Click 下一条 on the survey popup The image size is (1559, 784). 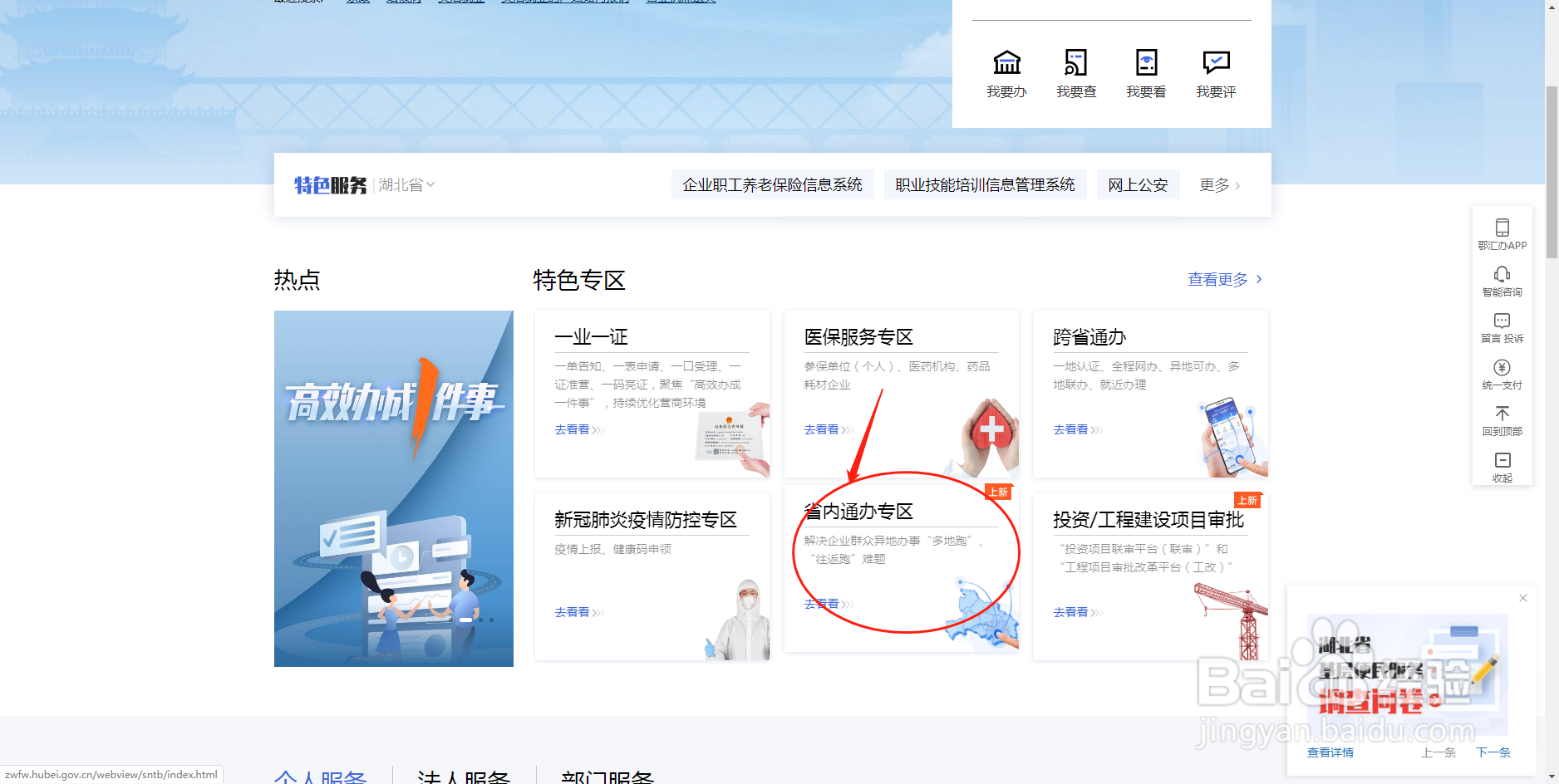coord(1493,752)
